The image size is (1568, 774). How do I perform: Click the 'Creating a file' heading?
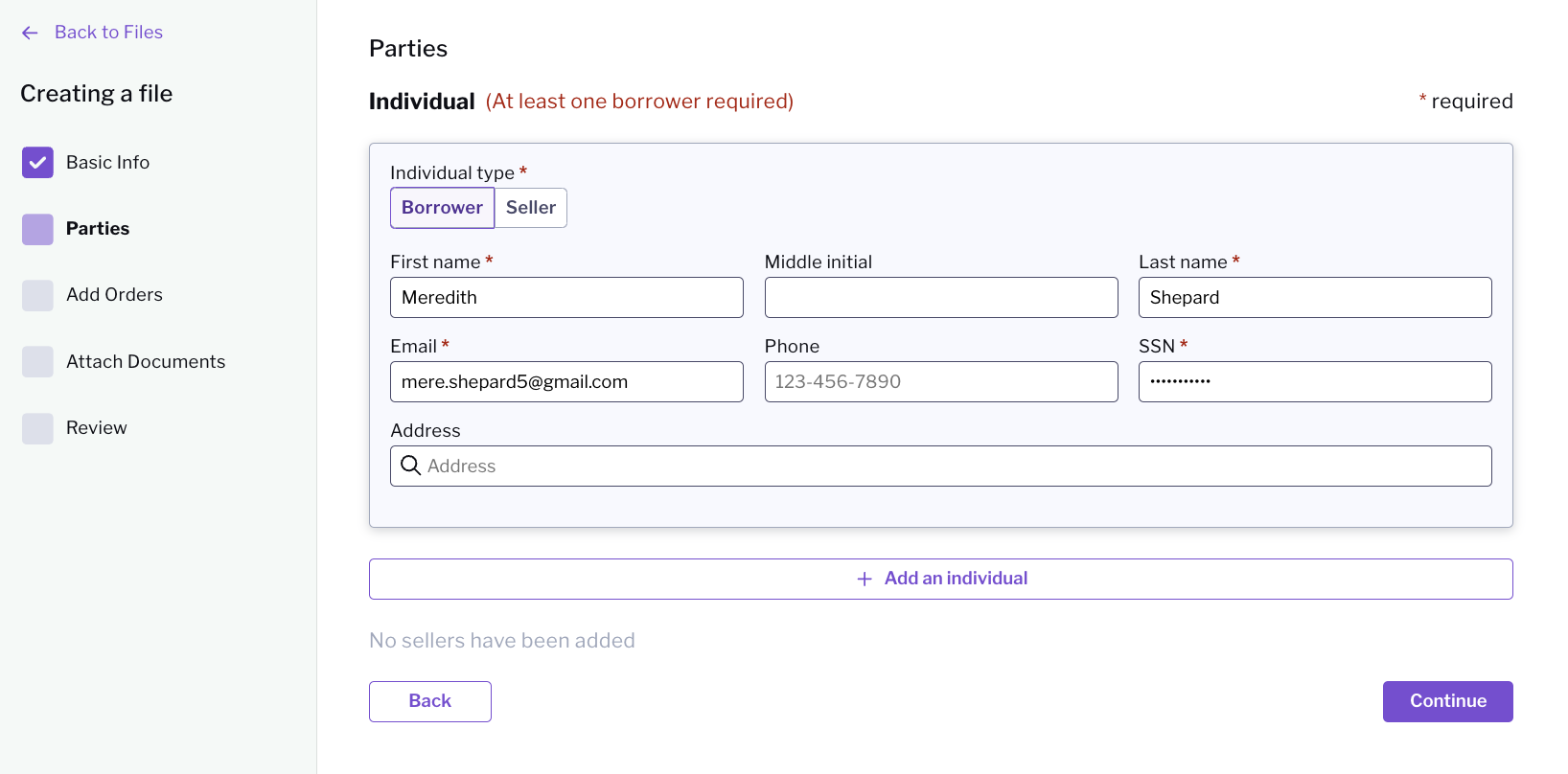pos(97,94)
